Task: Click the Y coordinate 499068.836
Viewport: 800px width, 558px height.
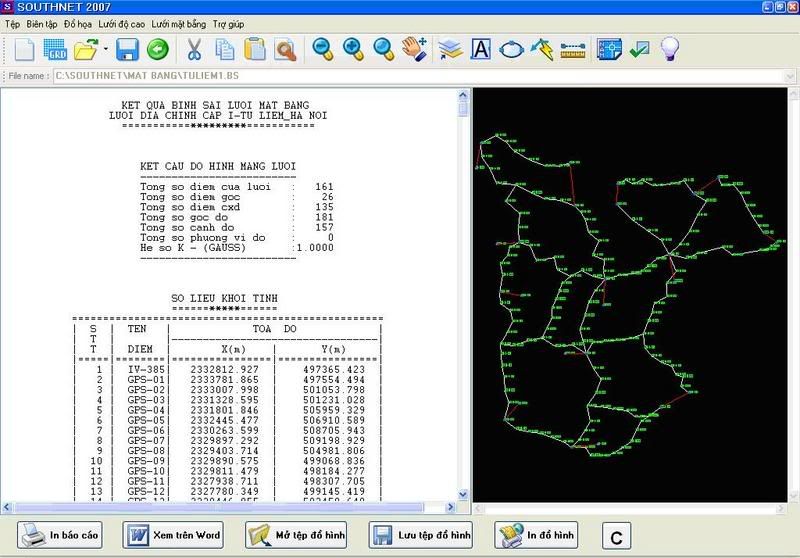Action: pyautogui.click(x=334, y=461)
